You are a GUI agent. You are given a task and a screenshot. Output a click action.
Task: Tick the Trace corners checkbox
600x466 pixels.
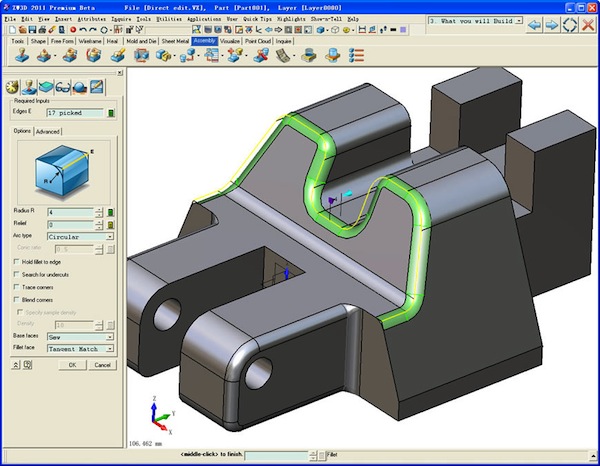pyautogui.click(x=16, y=287)
